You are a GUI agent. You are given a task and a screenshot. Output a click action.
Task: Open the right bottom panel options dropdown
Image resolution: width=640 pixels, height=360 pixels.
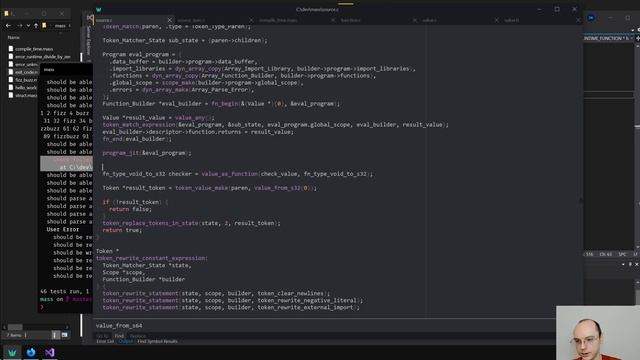tap(623, 264)
